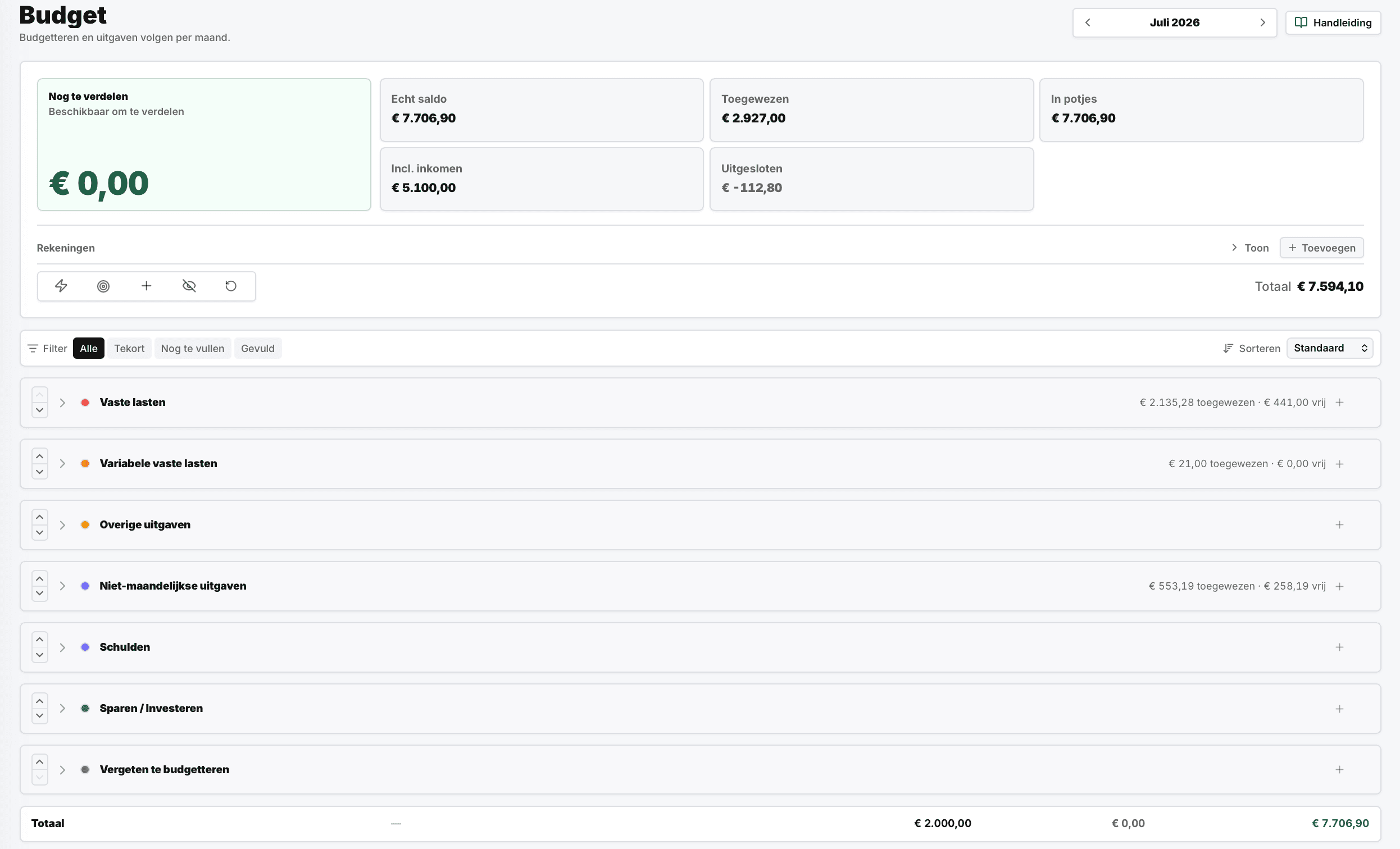
Task: Expand the Overige uitgaven group
Action: 62,525
